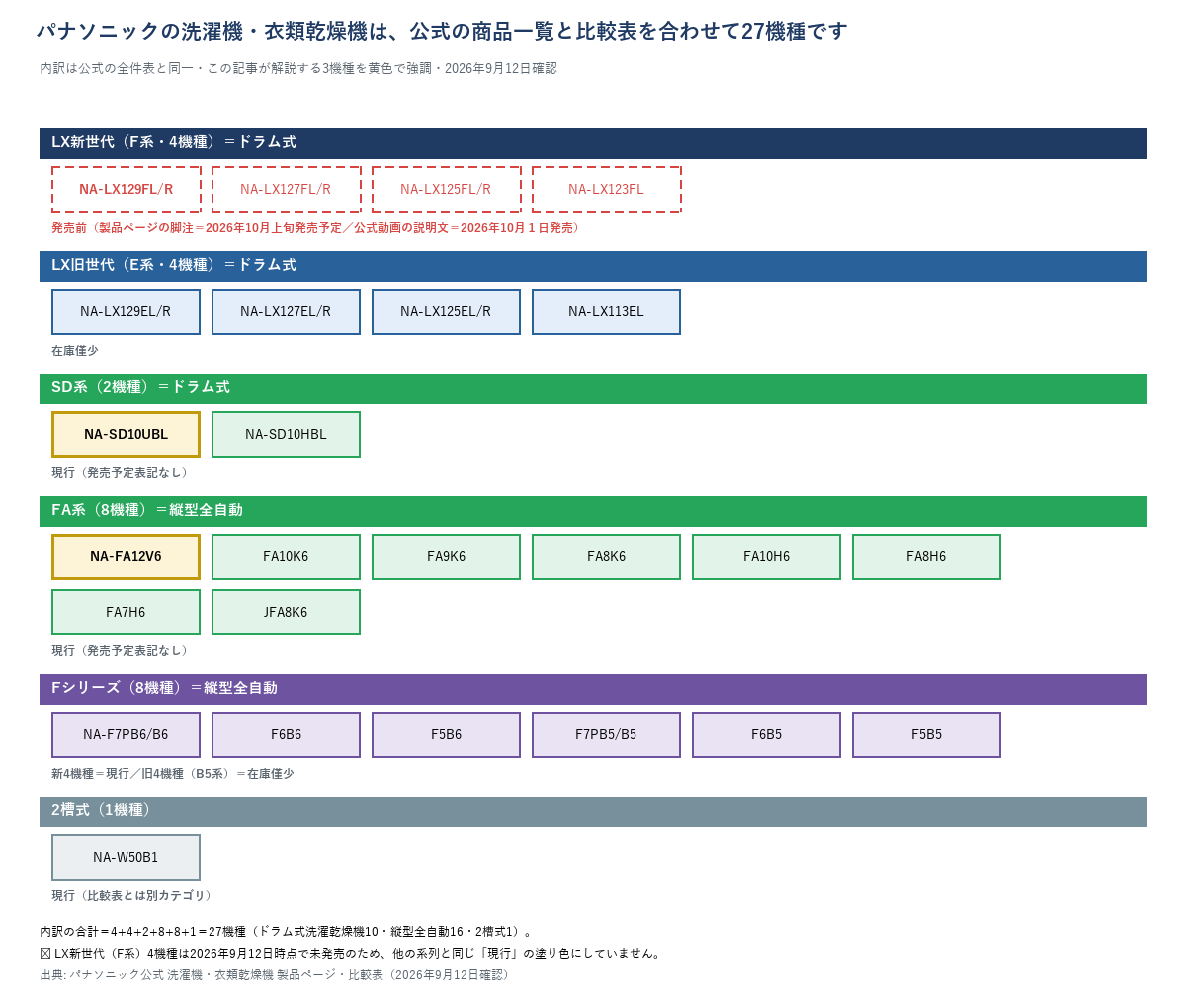Image resolution: width=1186 pixels, height=1008 pixels.
Task: Select the F6B6 model box
Action: 287,735
